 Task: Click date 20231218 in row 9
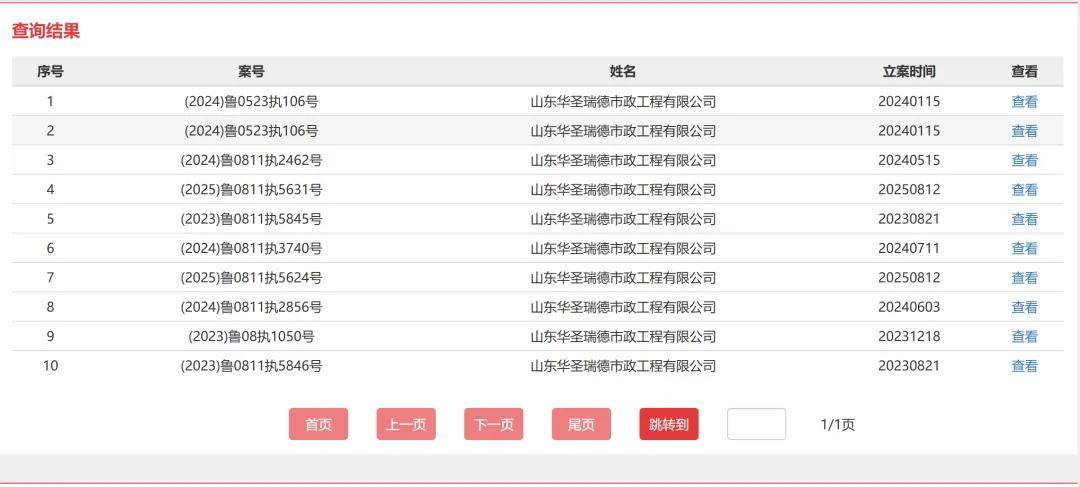[x=909, y=336]
